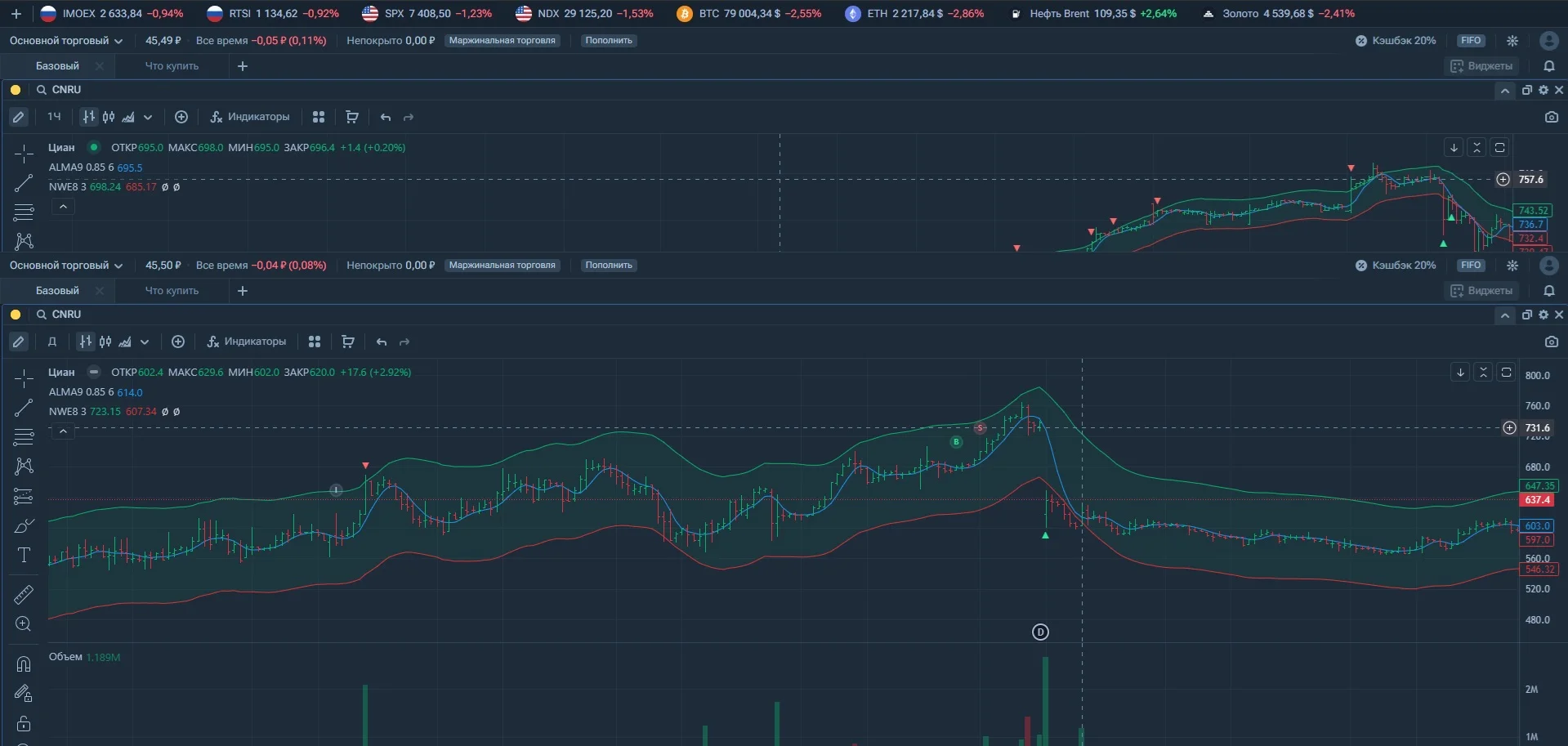This screenshot has height=746, width=1568.
Task: Select the text tool in lower chart sidebar
Action: point(24,556)
